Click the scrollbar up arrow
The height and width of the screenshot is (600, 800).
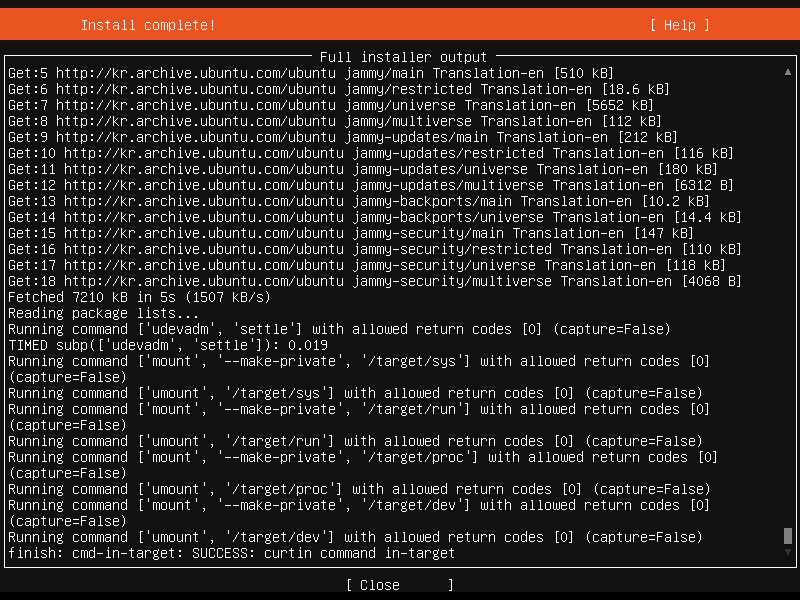click(788, 72)
